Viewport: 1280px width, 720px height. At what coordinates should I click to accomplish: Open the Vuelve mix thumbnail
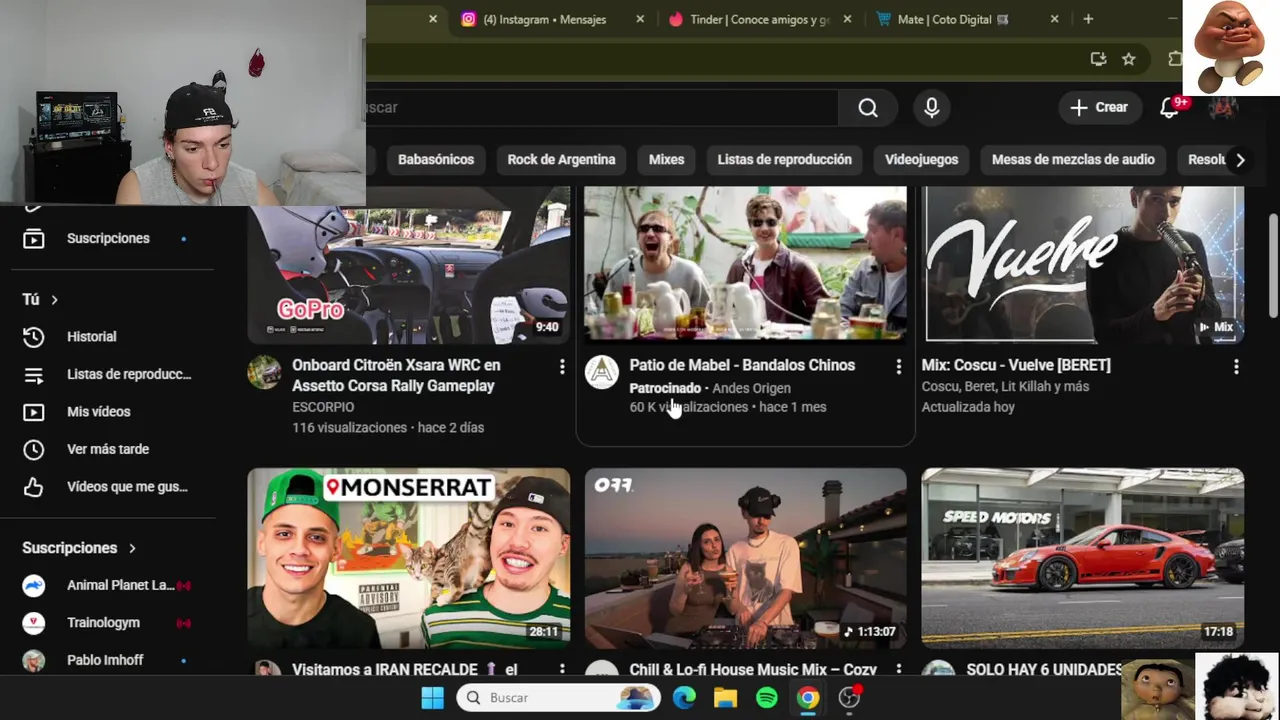click(1083, 265)
